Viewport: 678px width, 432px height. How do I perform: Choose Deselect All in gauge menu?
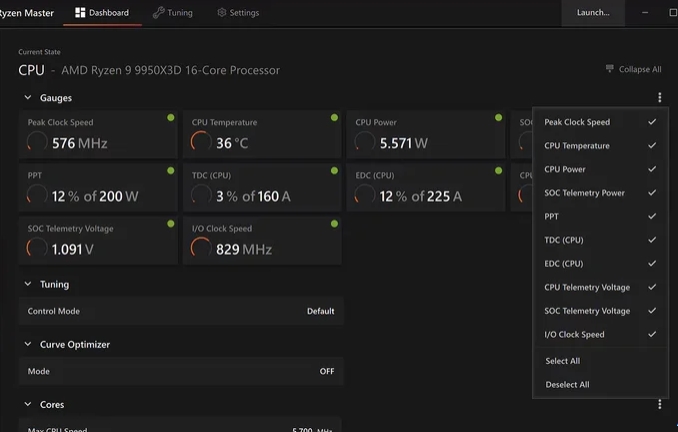(600, 384)
